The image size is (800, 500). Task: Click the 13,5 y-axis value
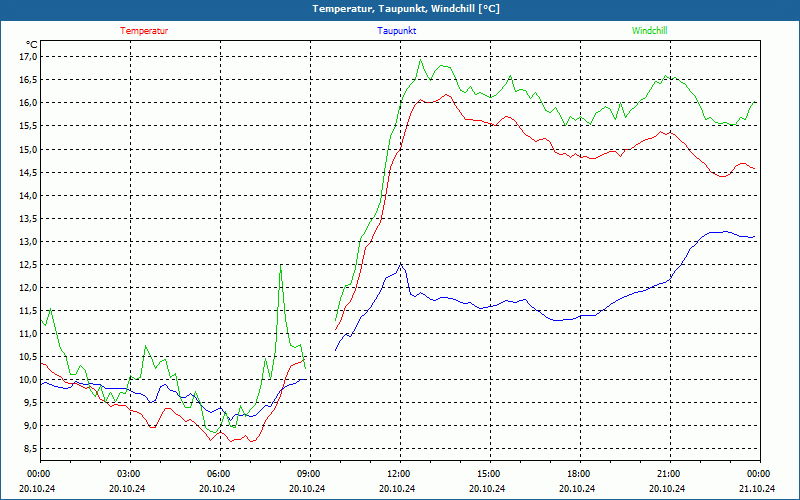pyautogui.click(x=29, y=218)
